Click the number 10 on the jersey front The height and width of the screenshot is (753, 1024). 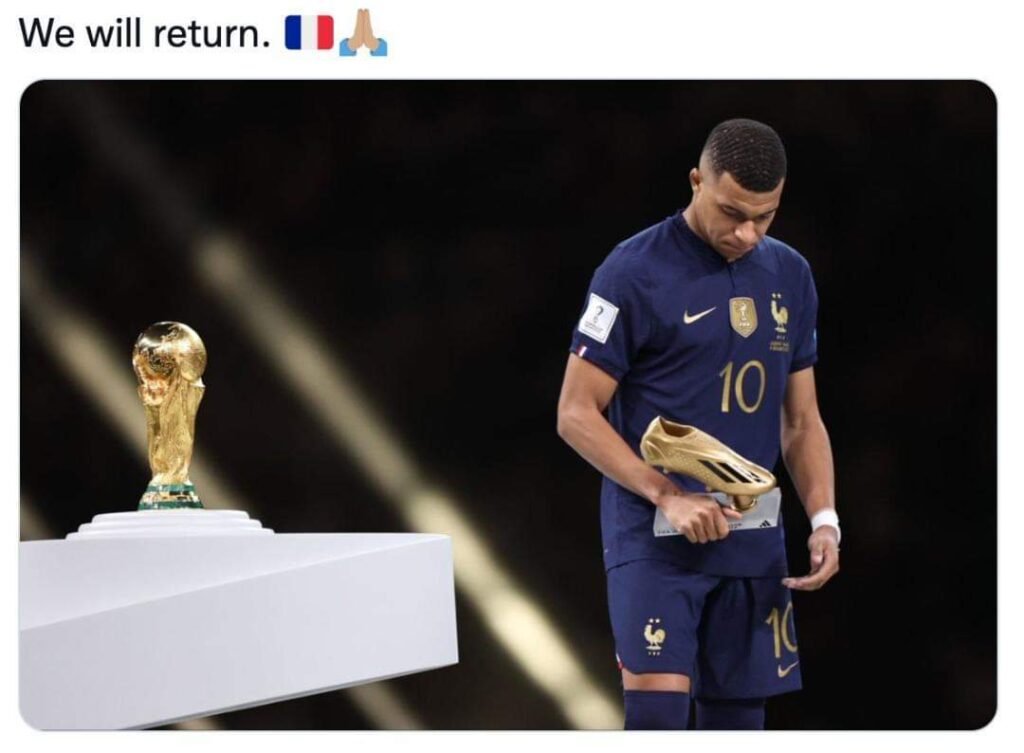742,387
